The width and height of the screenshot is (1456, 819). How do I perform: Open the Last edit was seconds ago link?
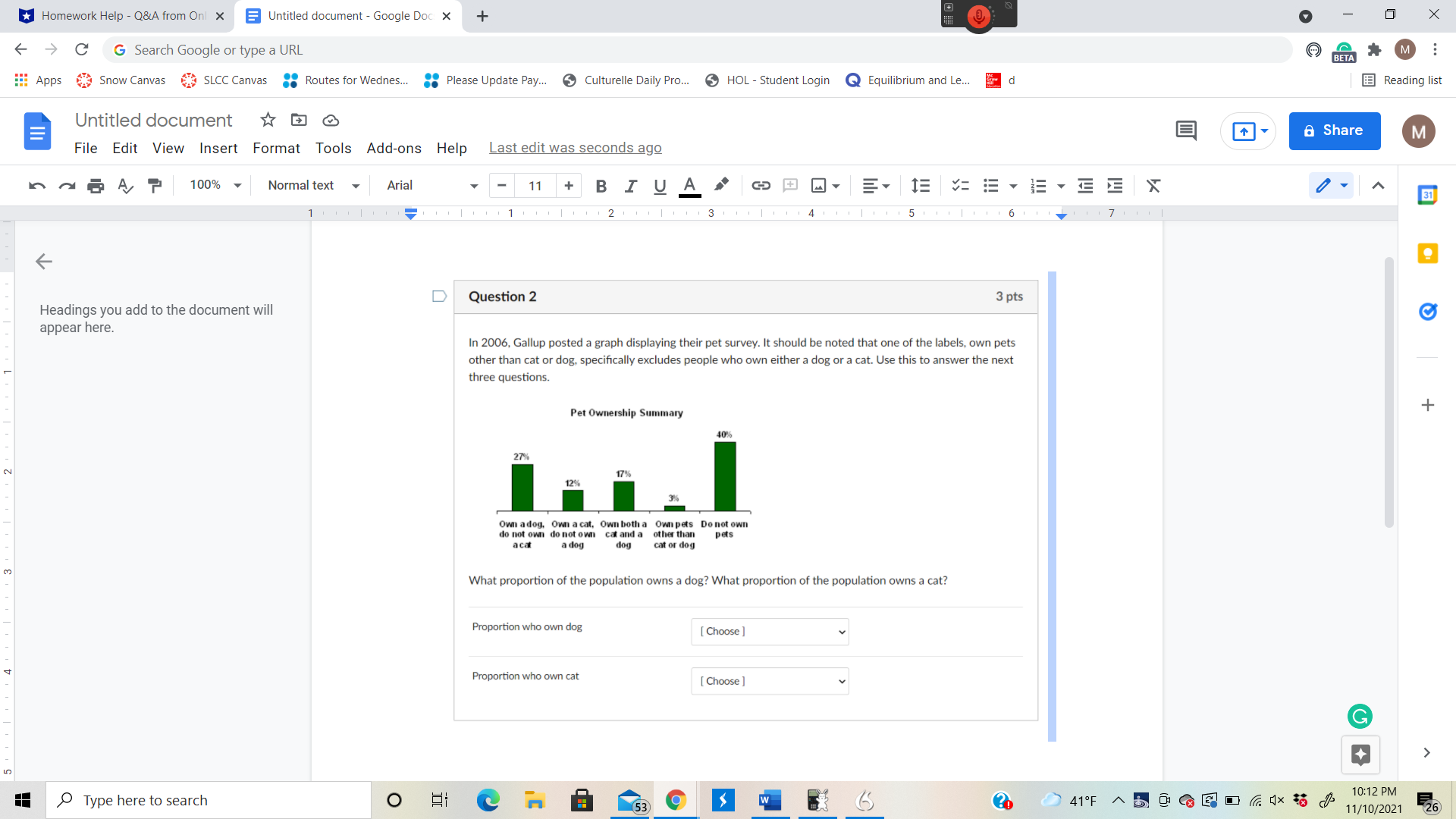point(575,147)
